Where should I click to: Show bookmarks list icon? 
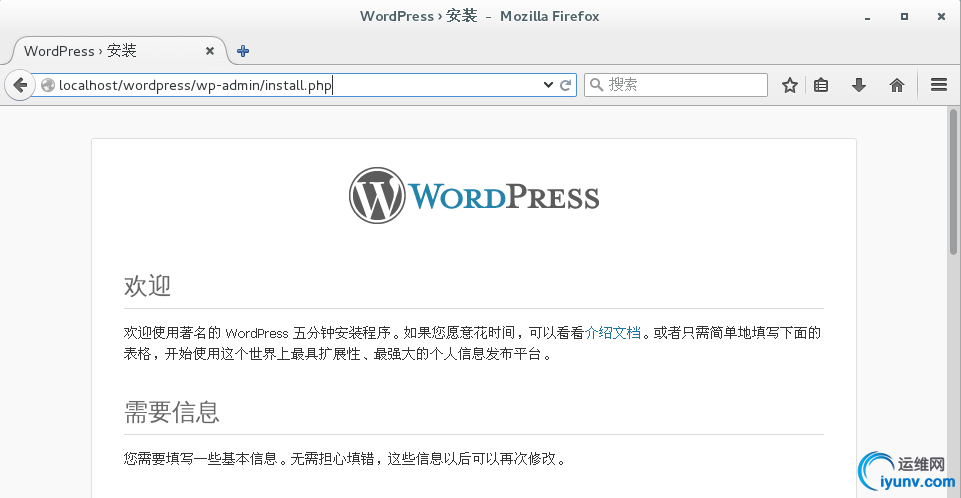click(x=821, y=85)
